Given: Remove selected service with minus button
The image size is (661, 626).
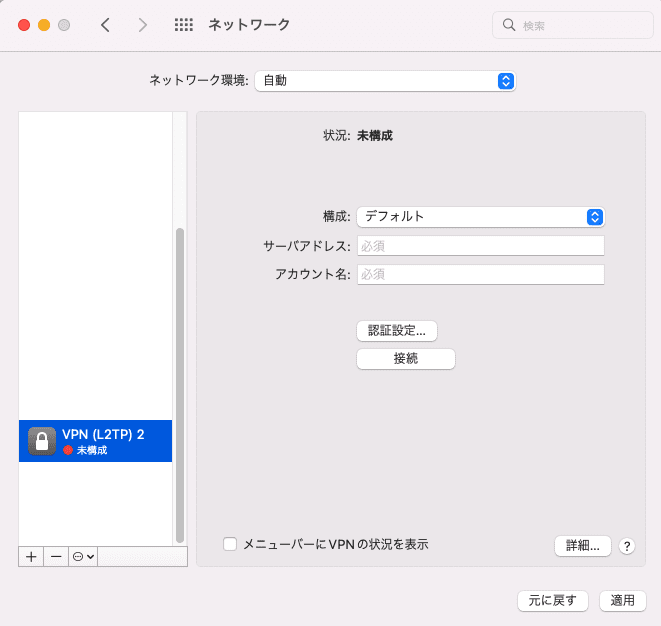Looking at the screenshot, I should pyautogui.click(x=56, y=557).
